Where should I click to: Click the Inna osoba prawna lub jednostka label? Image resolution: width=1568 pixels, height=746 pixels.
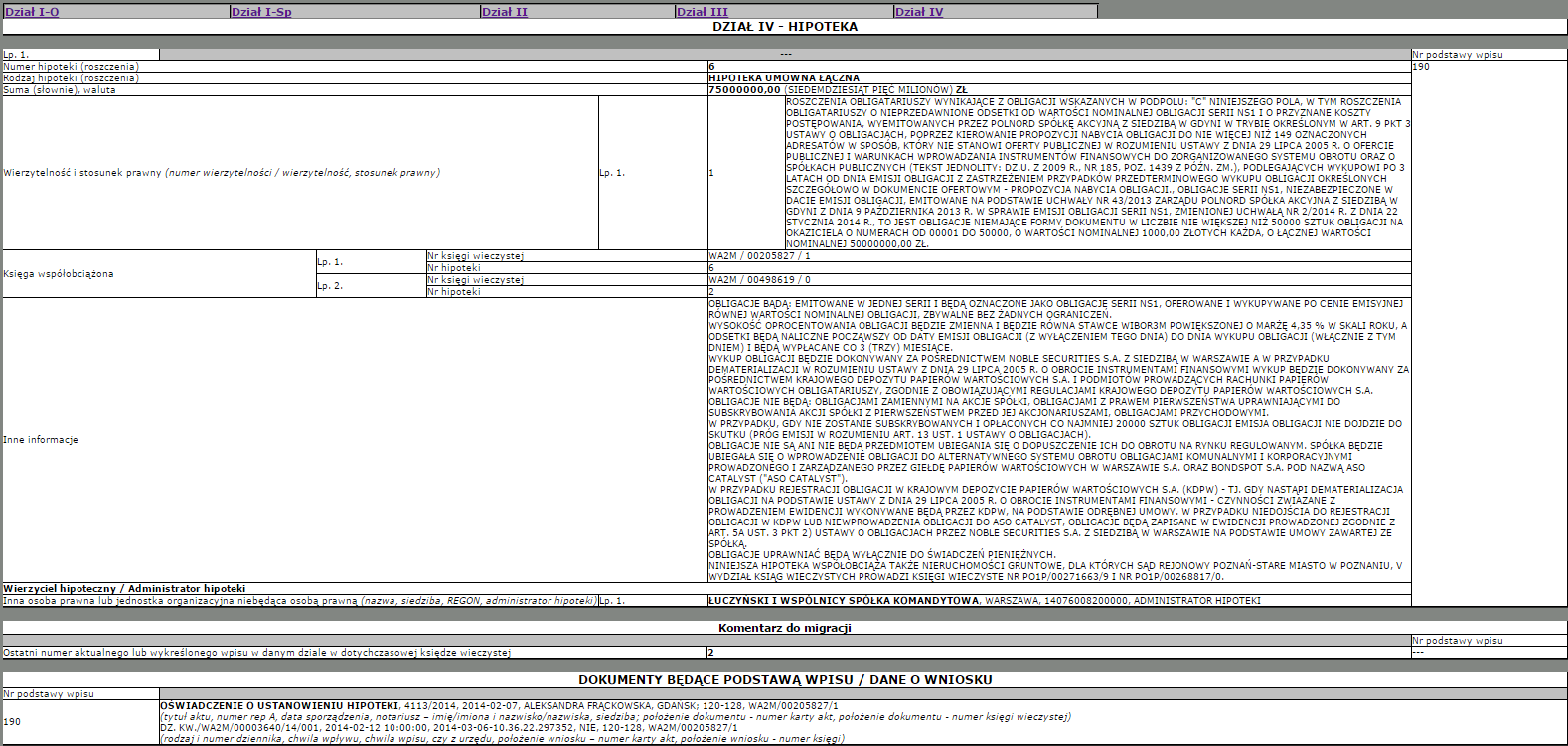click(x=299, y=601)
